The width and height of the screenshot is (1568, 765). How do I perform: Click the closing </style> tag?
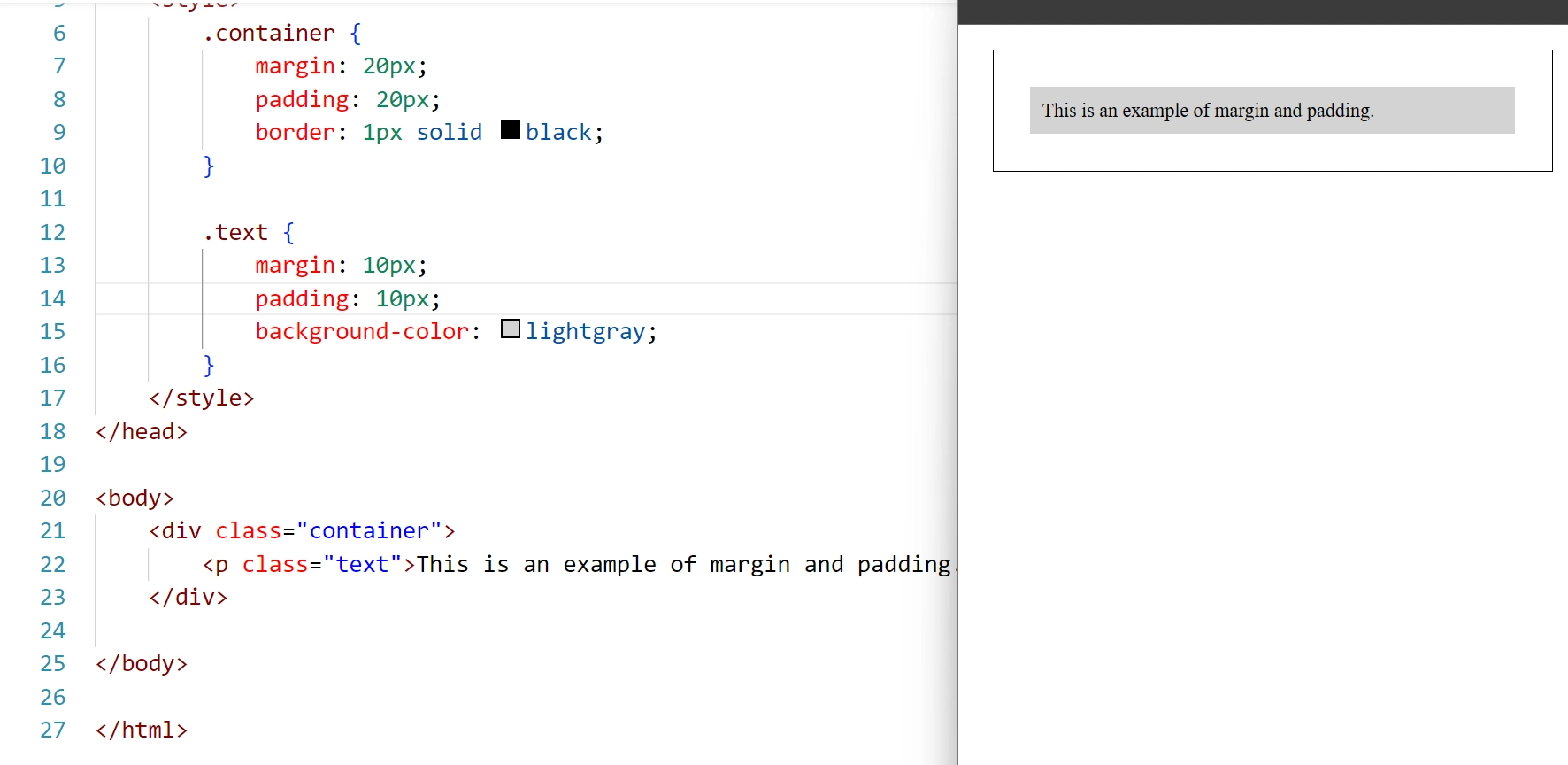pyautogui.click(x=202, y=398)
